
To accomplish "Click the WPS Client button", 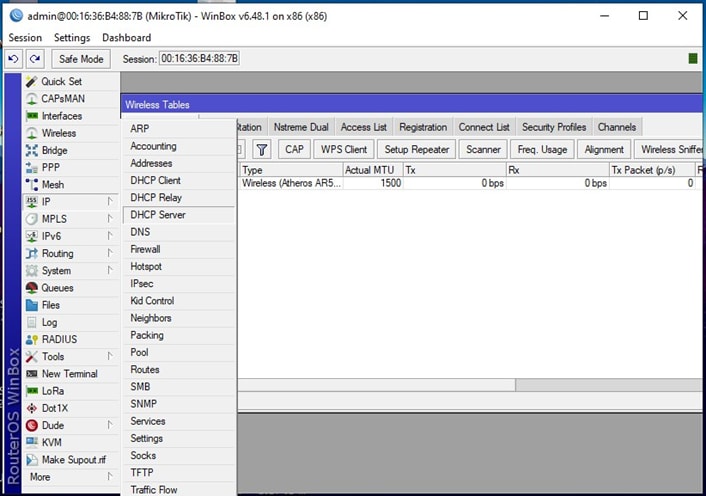I will click(344, 149).
